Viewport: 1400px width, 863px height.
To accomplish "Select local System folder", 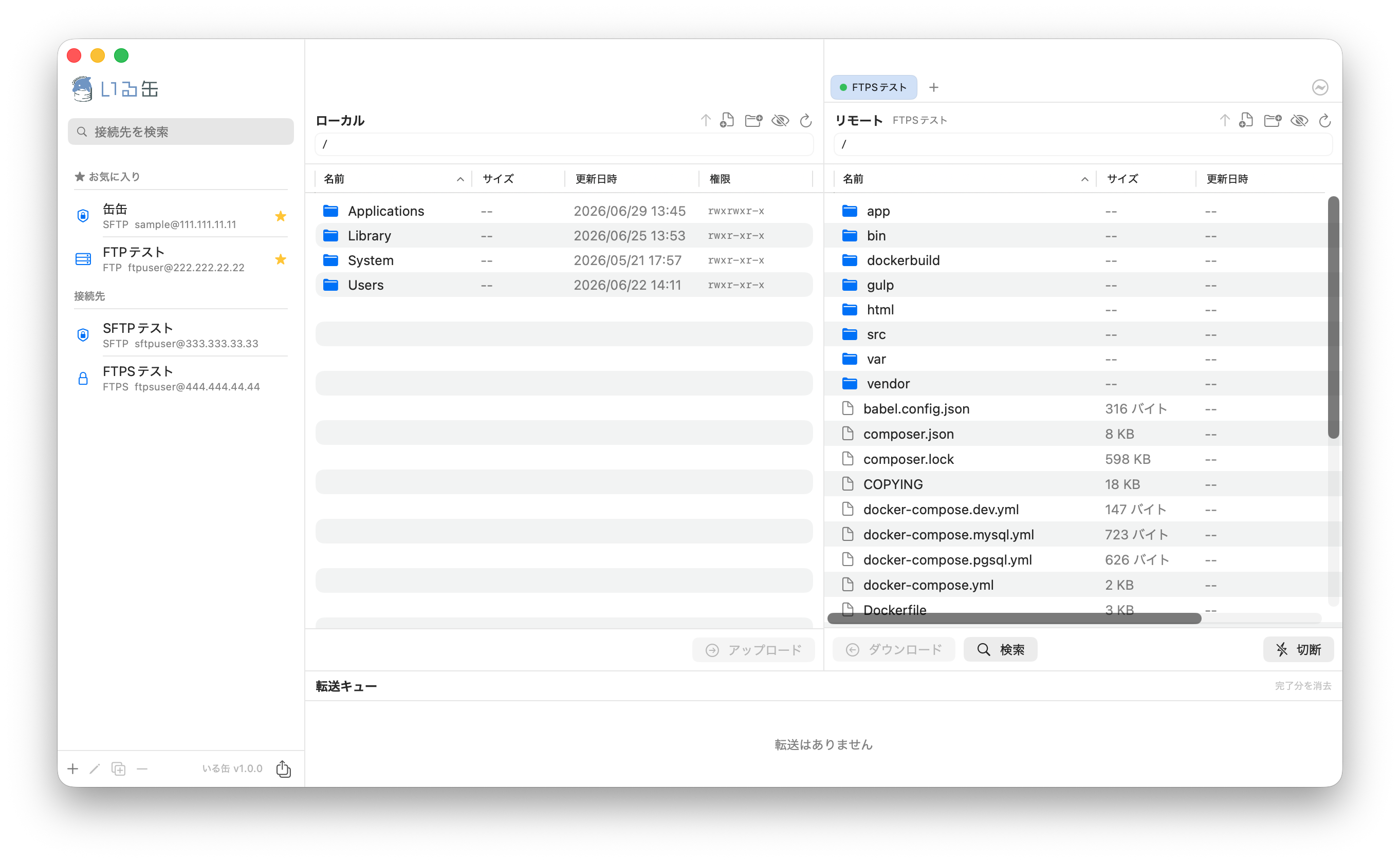I will tap(564, 260).
